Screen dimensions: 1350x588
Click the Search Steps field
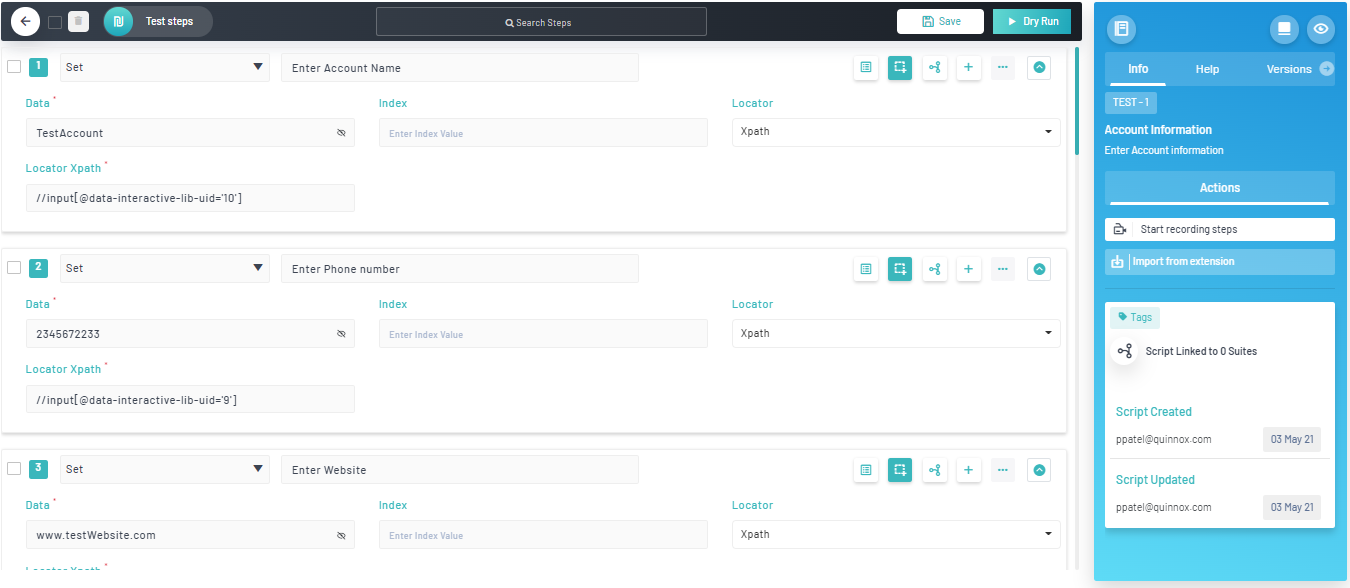(x=540, y=21)
